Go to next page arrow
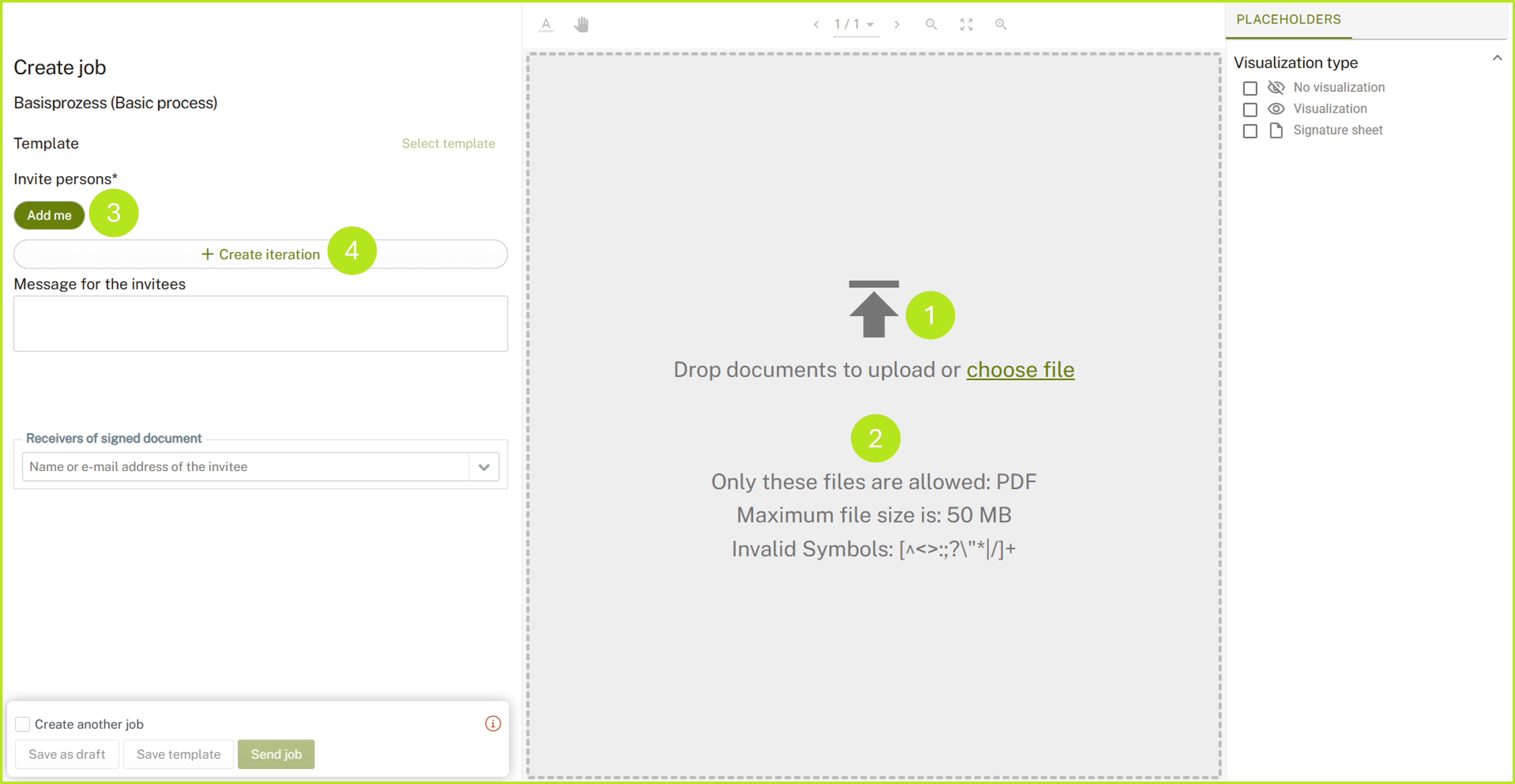 897,25
